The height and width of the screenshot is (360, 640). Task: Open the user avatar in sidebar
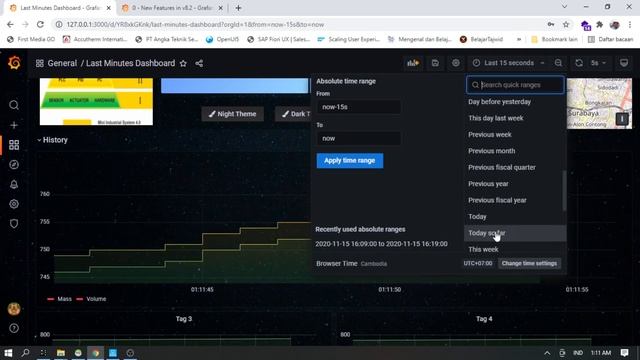tap(14, 309)
